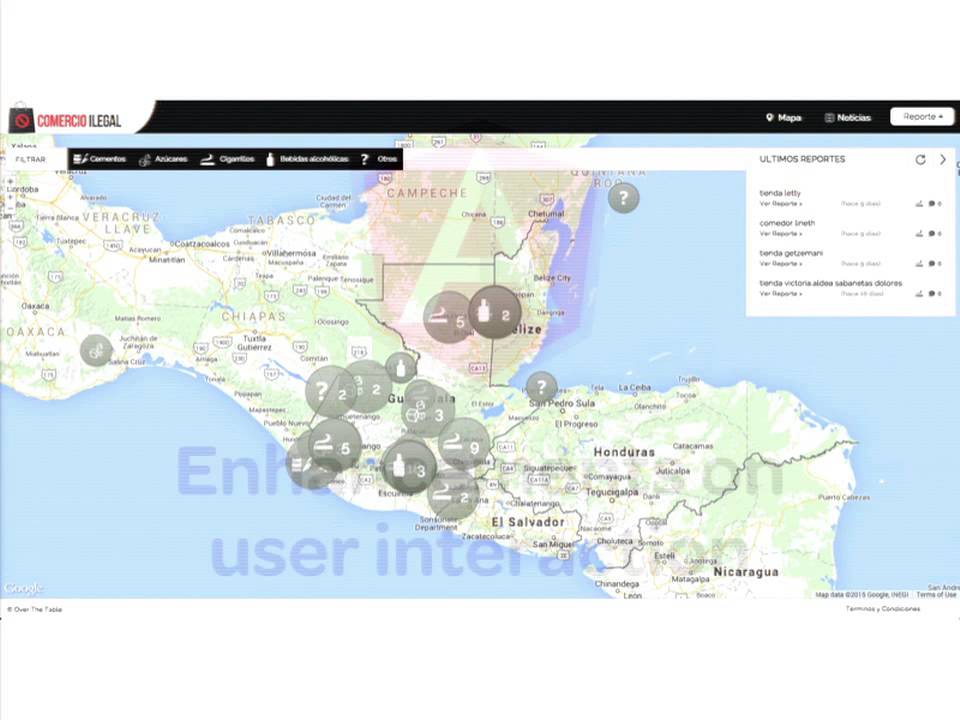
Task: Open the cigarette marker with 5 near Belize
Action: 447,317
